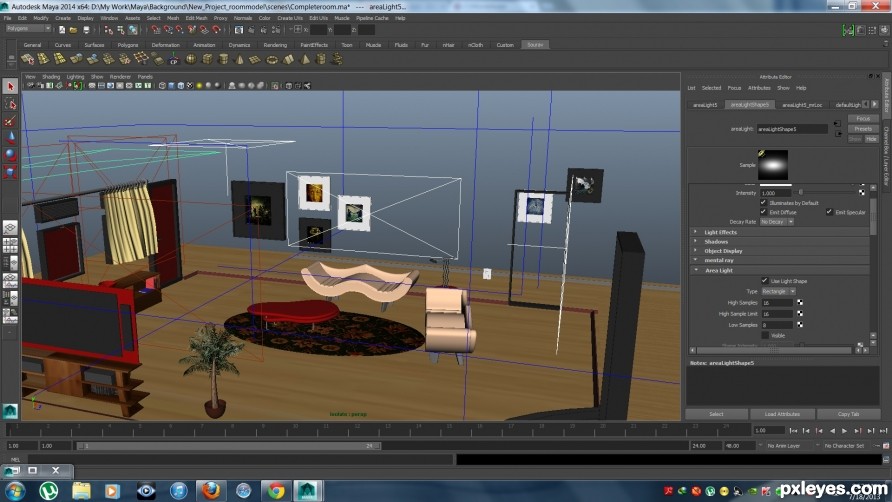Click the New Scene icon
This screenshot has height=502, width=892.
click(62, 30)
